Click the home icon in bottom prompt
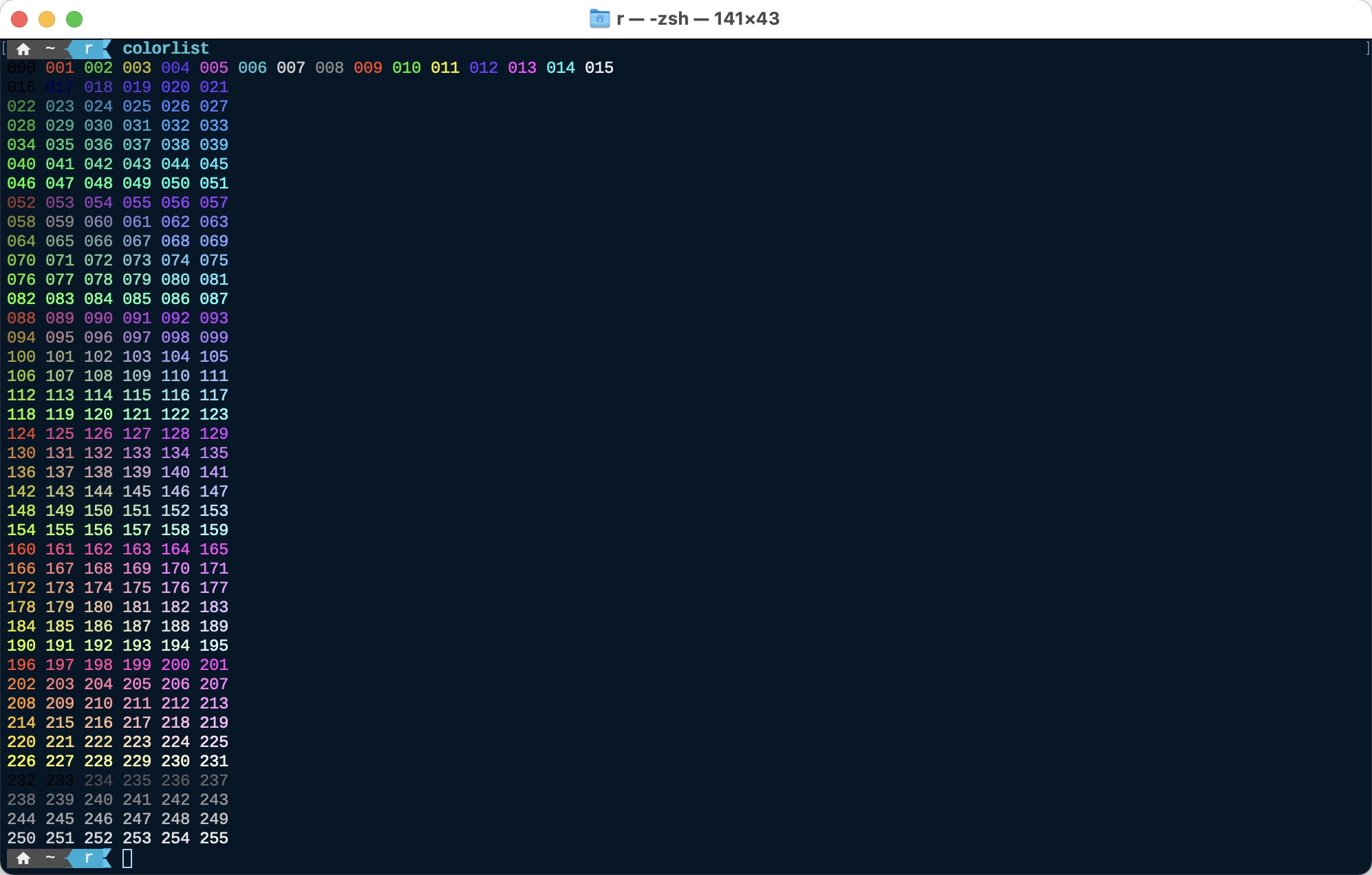This screenshot has height=875, width=1372. (x=23, y=858)
